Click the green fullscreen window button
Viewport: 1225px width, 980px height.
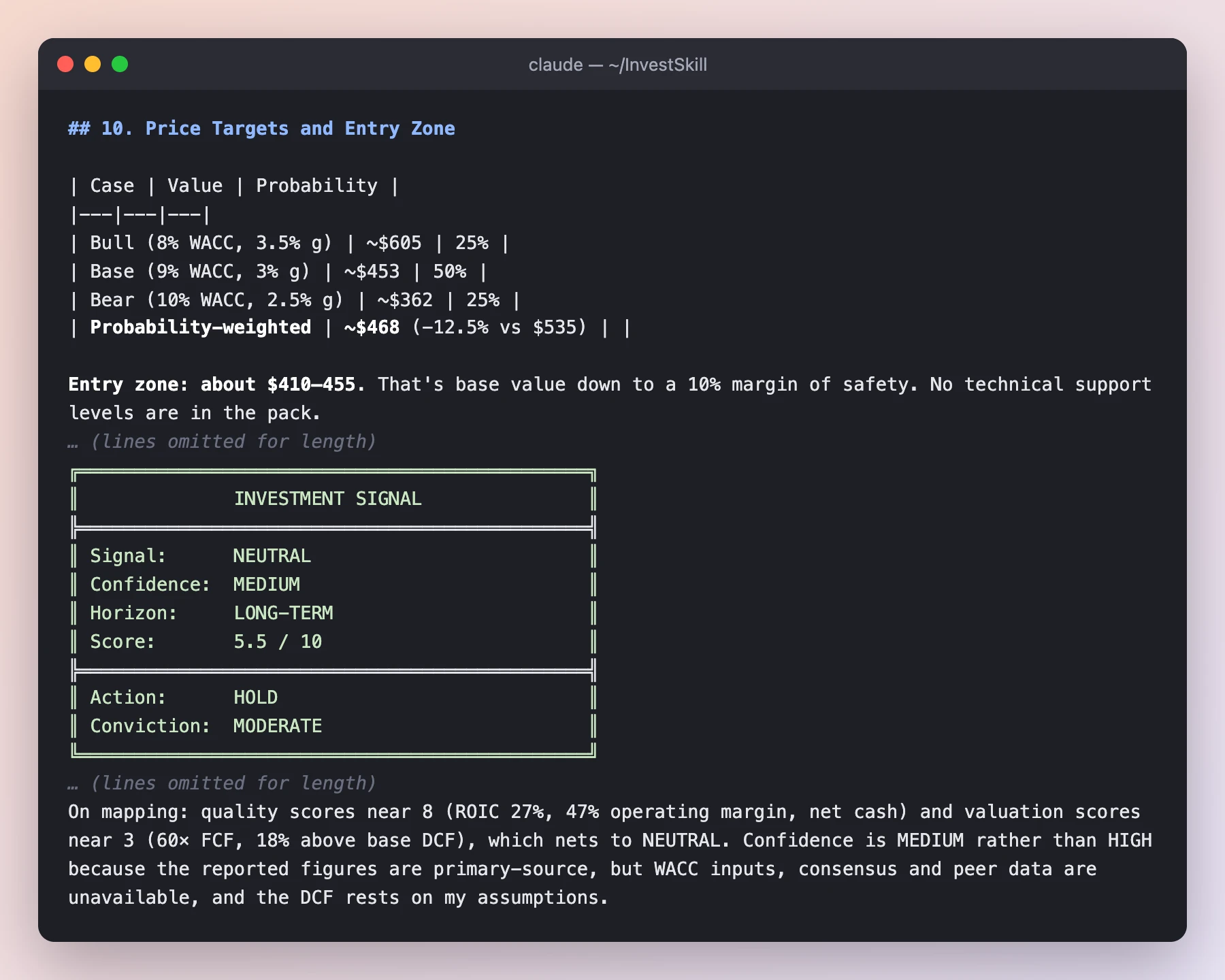pos(120,64)
